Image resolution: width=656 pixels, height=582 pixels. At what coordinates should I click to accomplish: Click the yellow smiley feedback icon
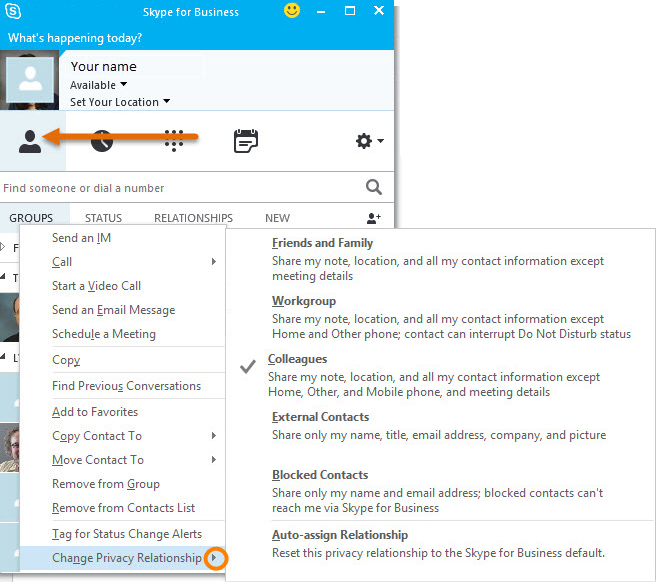[292, 12]
